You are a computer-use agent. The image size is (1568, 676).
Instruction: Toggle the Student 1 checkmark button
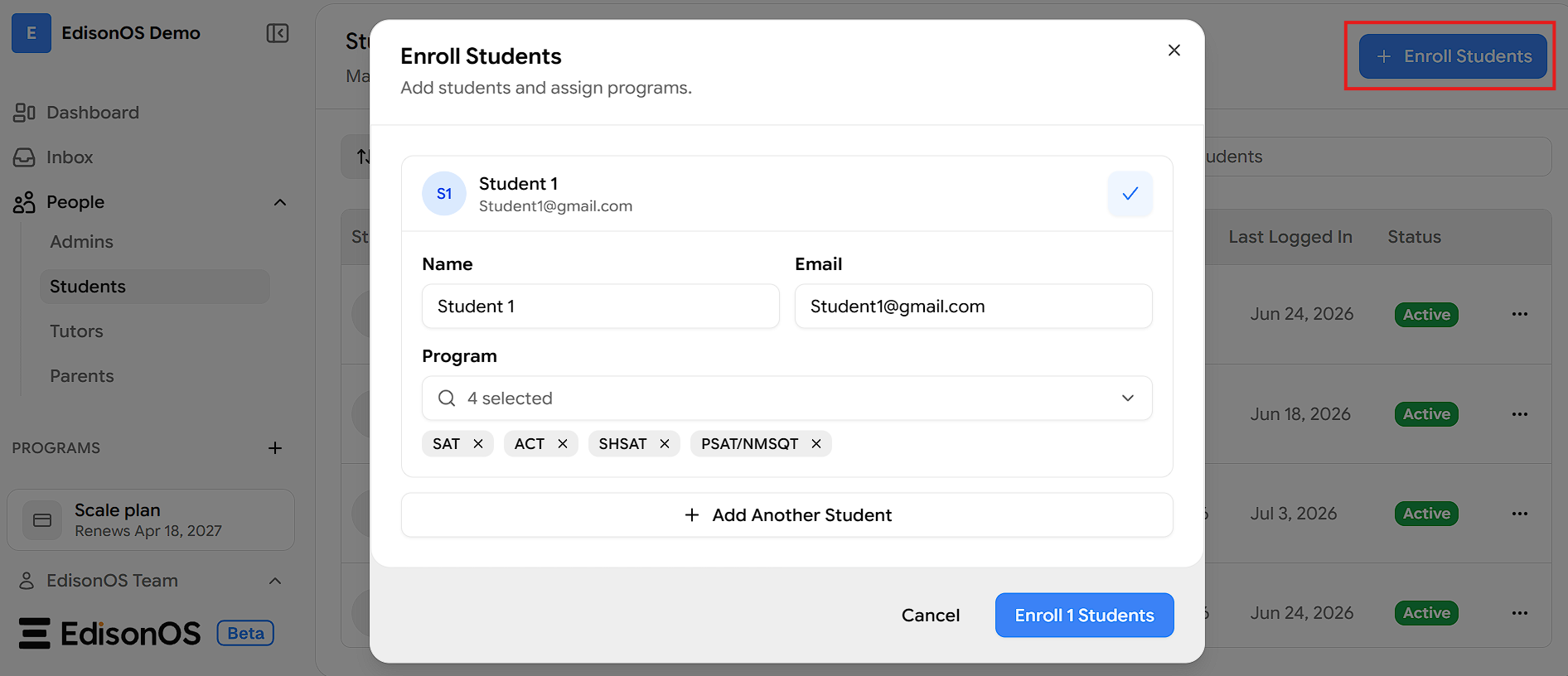pos(1130,194)
